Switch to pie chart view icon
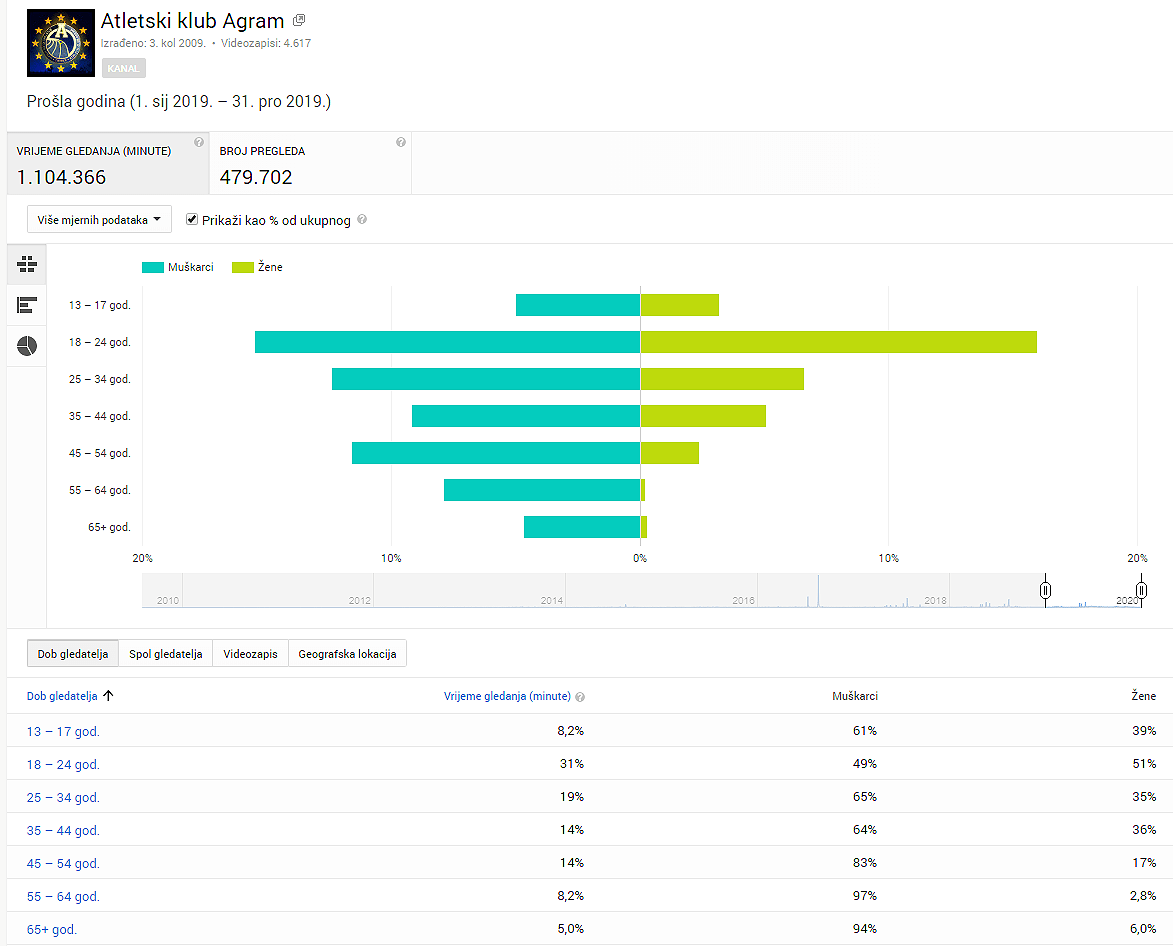This screenshot has height=946, width=1173. click(27, 346)
